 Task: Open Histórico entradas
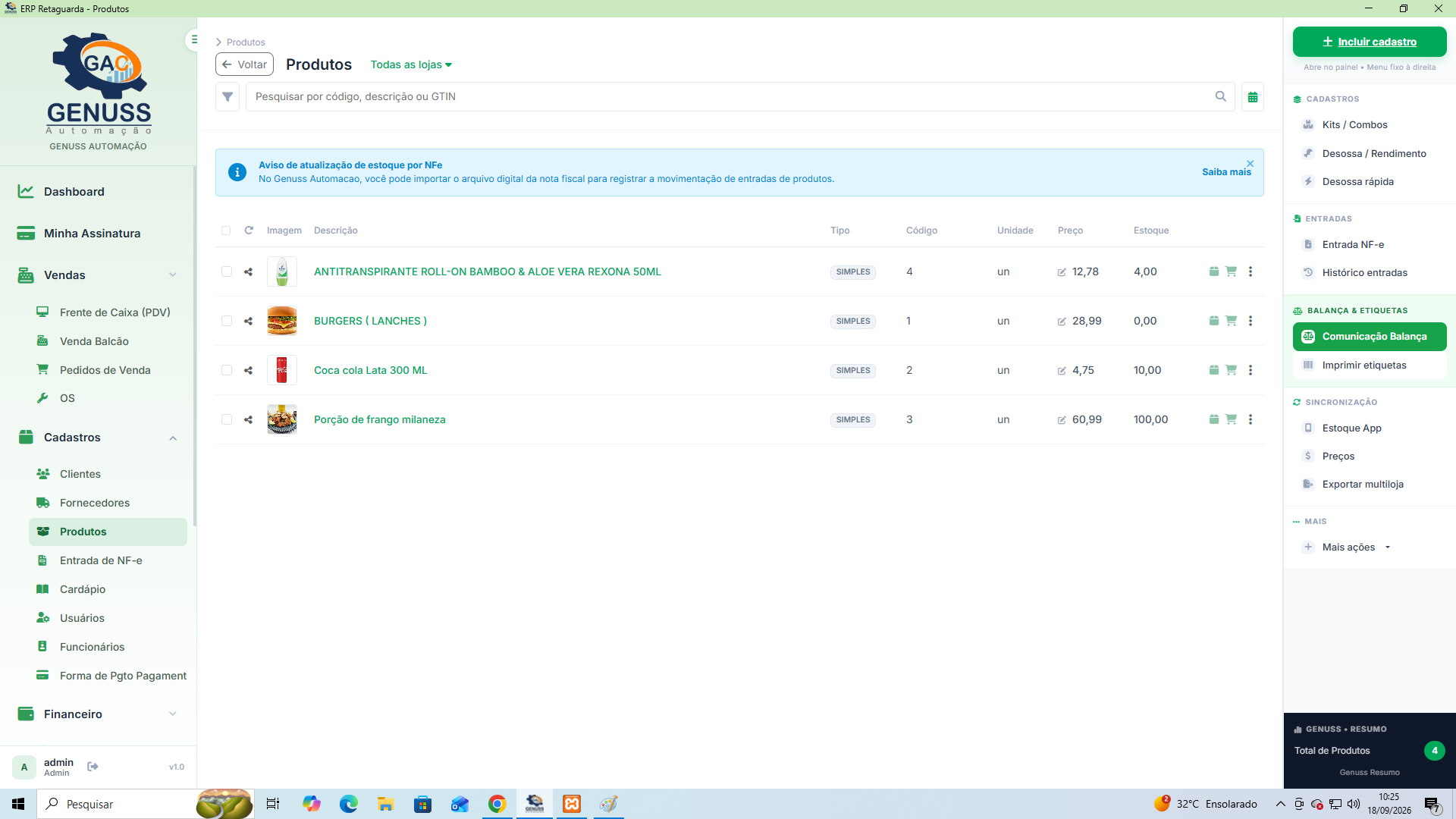coord(1370,273)
